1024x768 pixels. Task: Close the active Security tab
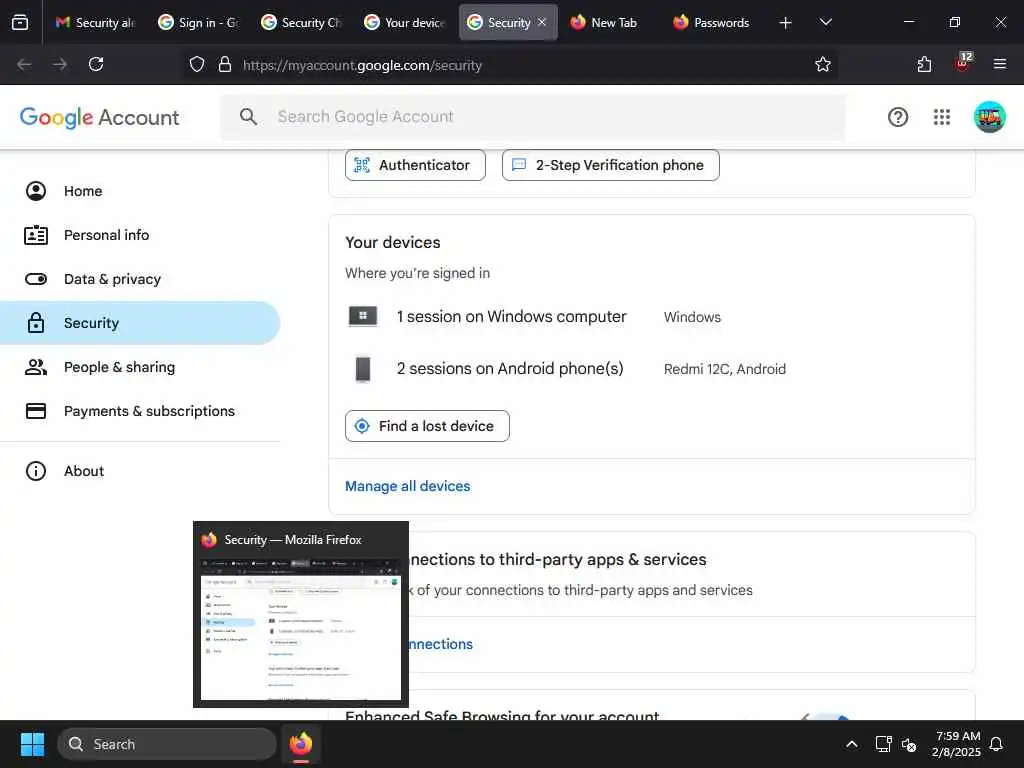[x=542, y=22]
